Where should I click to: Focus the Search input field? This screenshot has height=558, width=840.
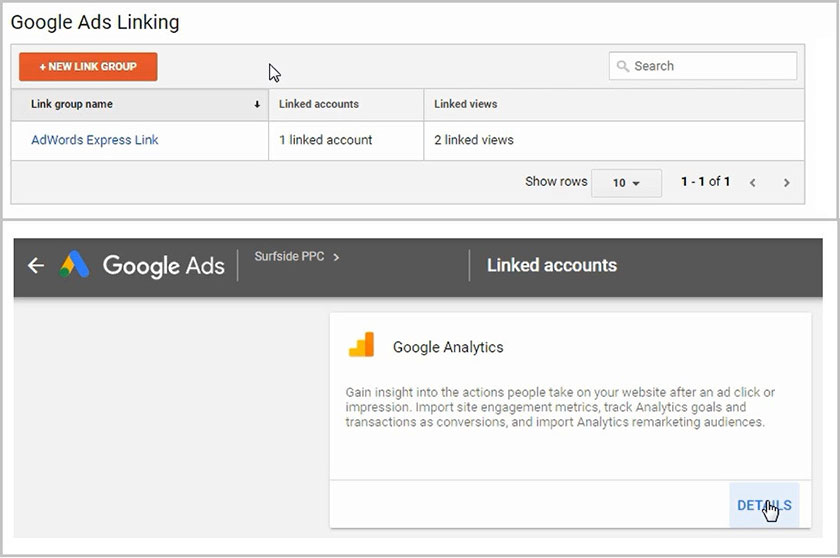[x=710, y=66]
